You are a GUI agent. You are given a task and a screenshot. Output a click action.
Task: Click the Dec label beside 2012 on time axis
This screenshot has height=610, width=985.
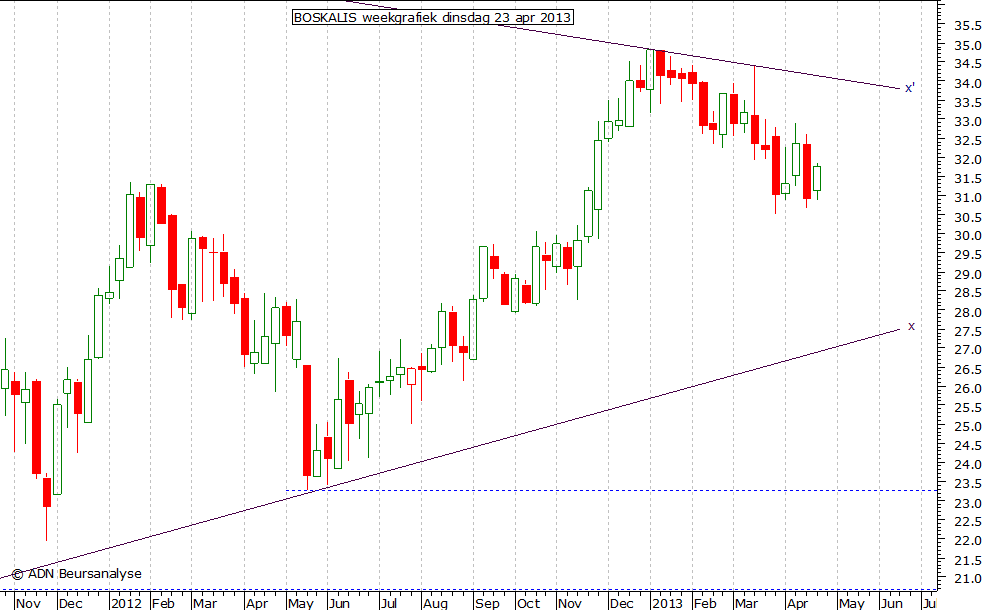pyautogui.click(x=70, y=603)
